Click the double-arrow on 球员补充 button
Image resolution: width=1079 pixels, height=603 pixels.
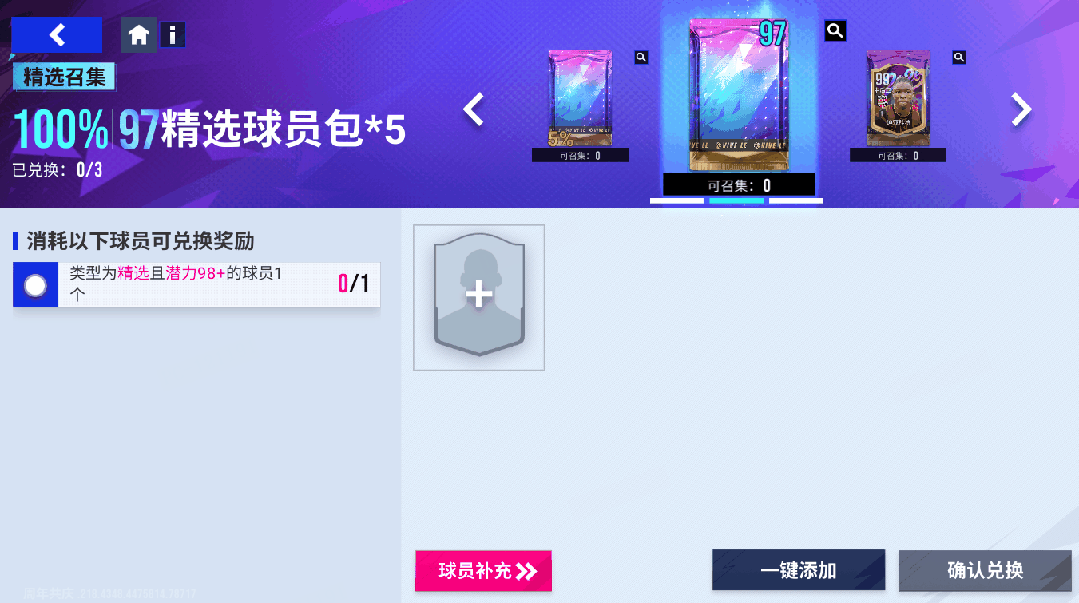click(526, 571)
